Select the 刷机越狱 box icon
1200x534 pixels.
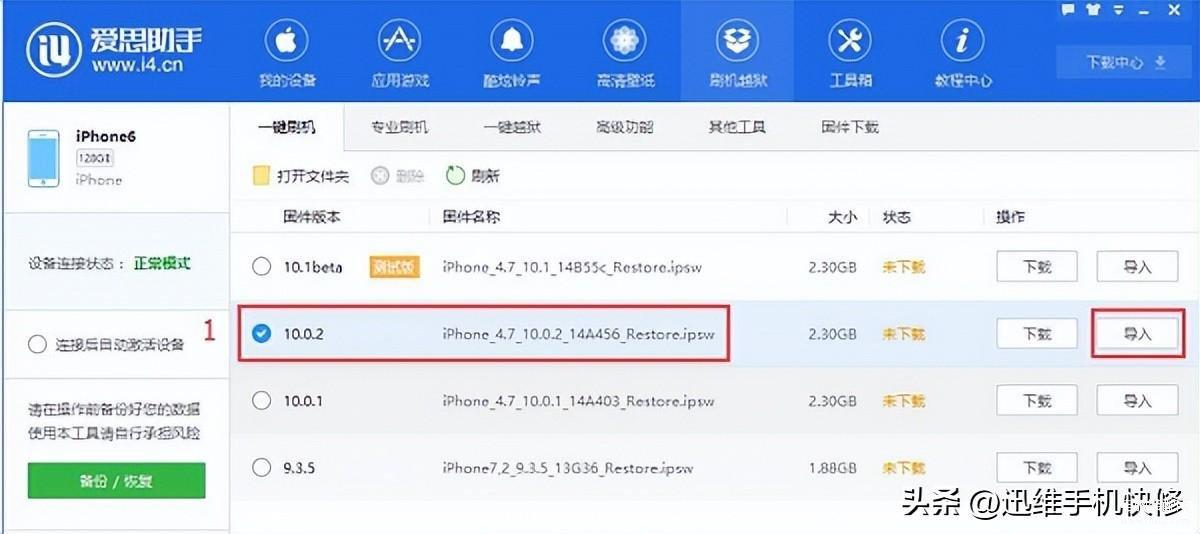(x=738, y=42)
